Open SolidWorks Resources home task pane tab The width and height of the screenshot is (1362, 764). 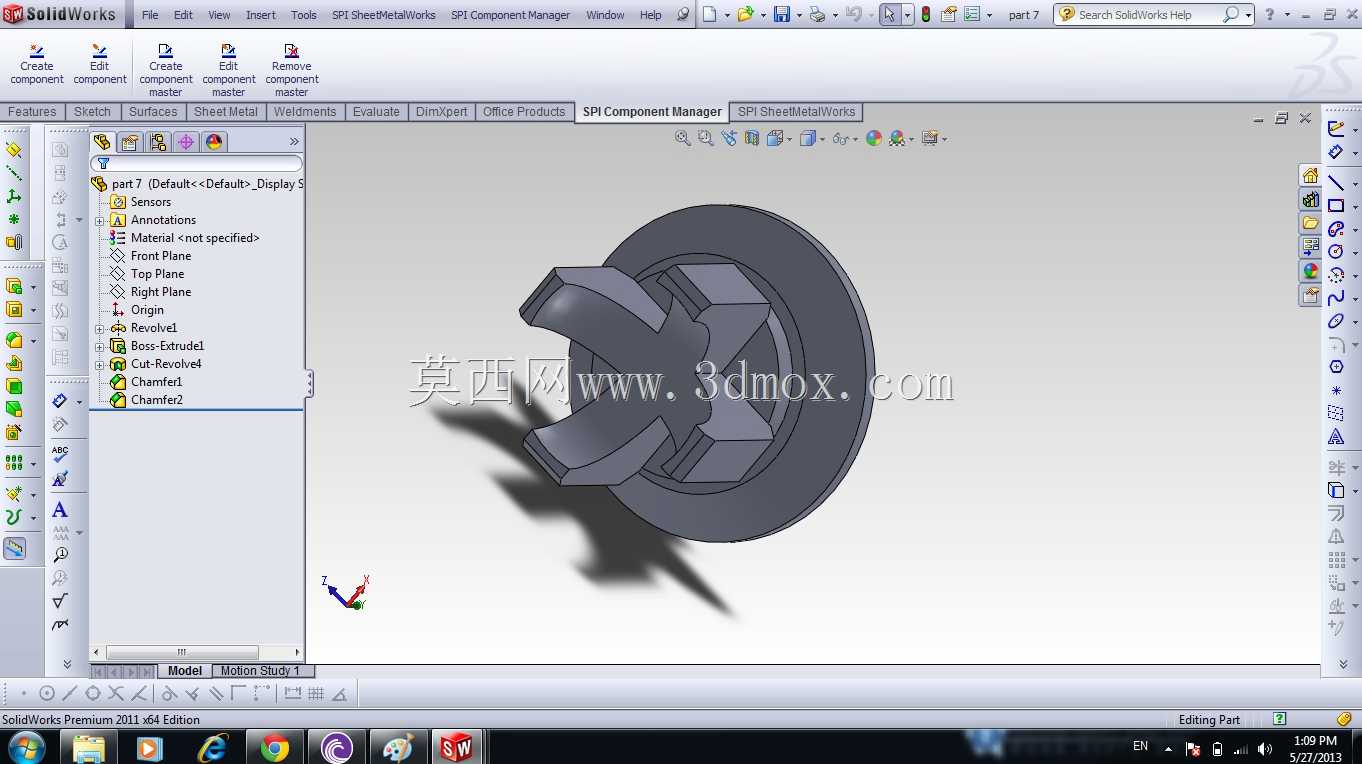pyautogui.click(x=1310, y=176)
